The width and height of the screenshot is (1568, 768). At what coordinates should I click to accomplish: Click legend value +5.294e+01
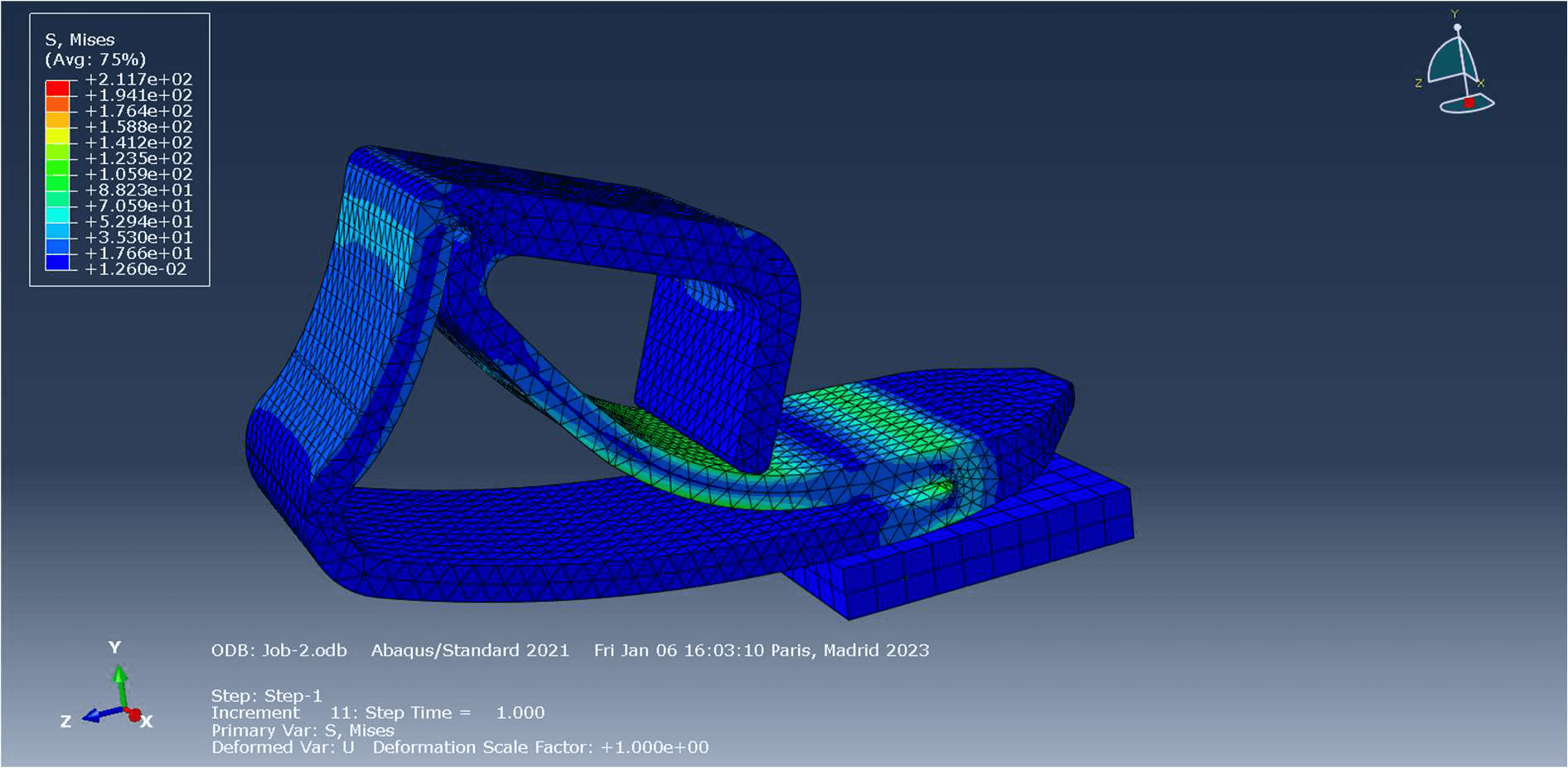coord(138,221)
